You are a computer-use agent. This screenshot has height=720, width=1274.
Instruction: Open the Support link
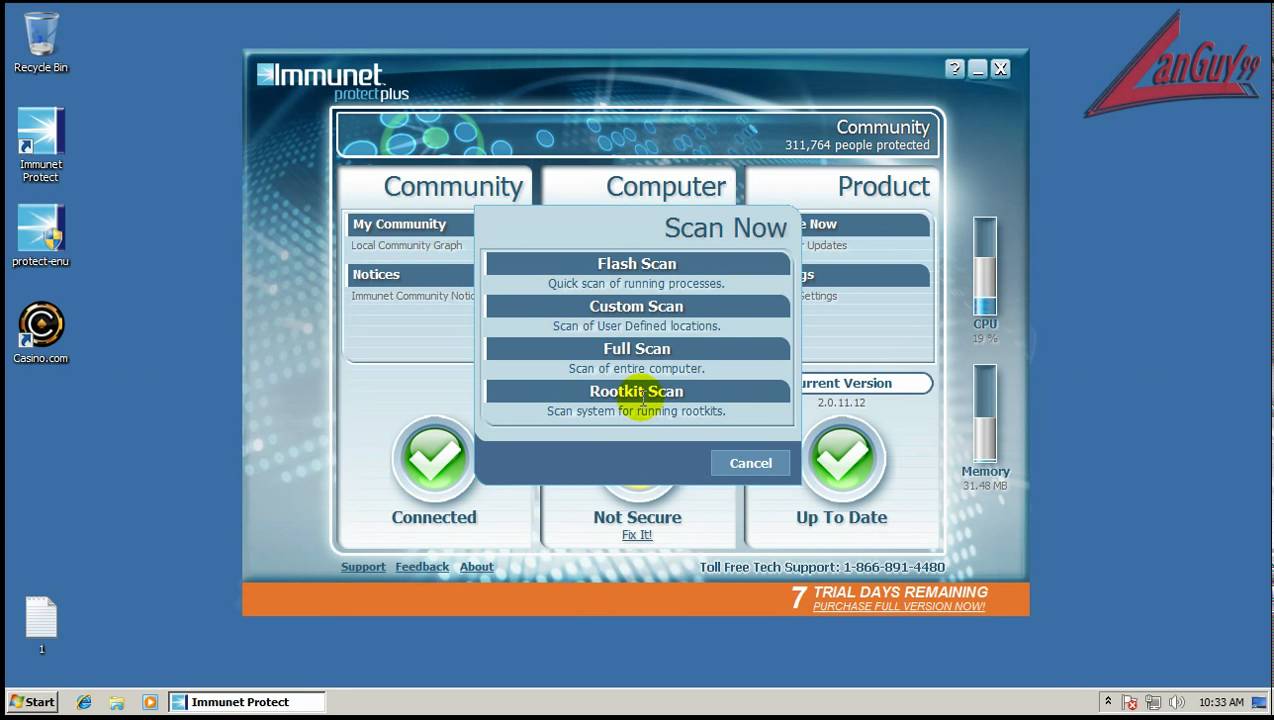[x=363, y=567]
